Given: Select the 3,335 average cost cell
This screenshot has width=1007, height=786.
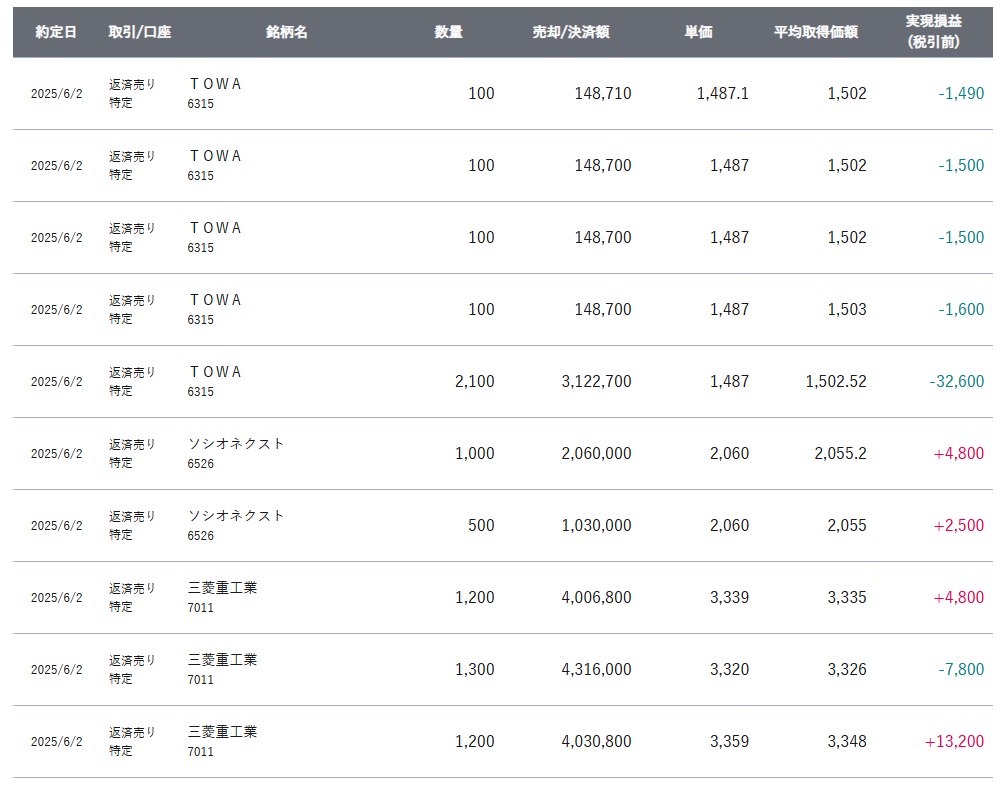Looking at the screenshot, I should tap(846, 597).
